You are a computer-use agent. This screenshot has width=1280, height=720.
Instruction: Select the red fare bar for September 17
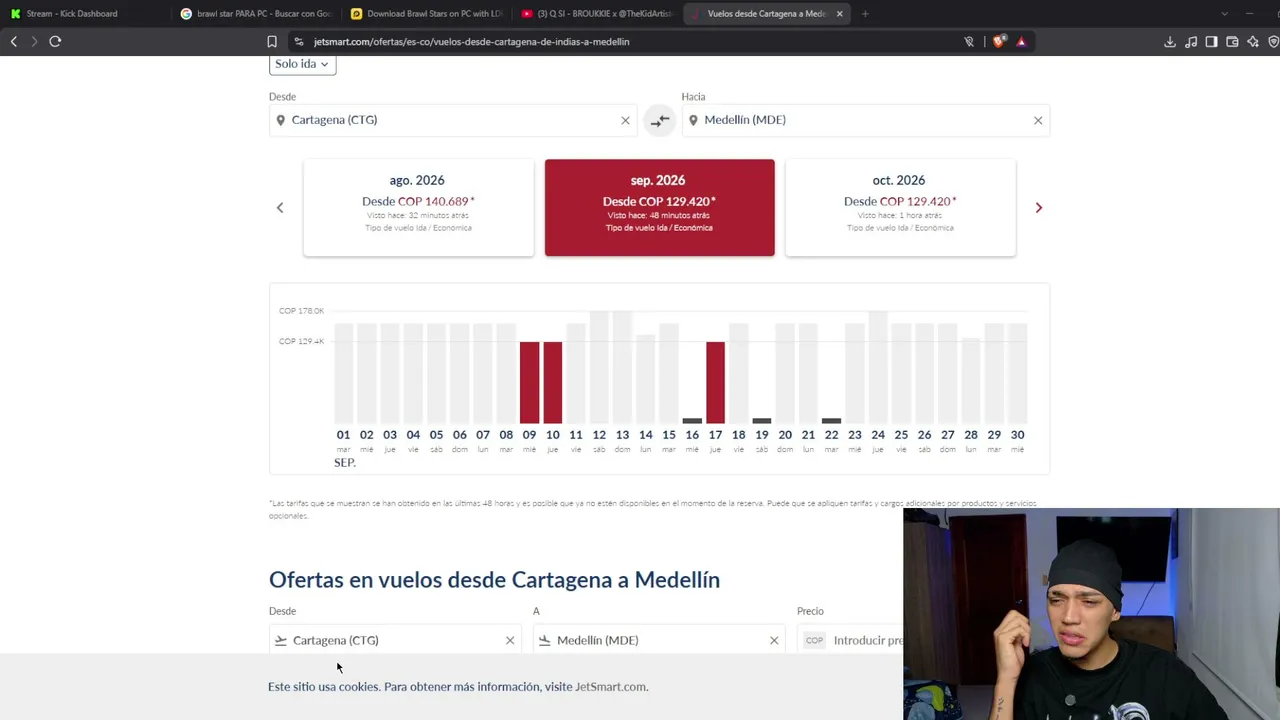[x=715, y=383]
